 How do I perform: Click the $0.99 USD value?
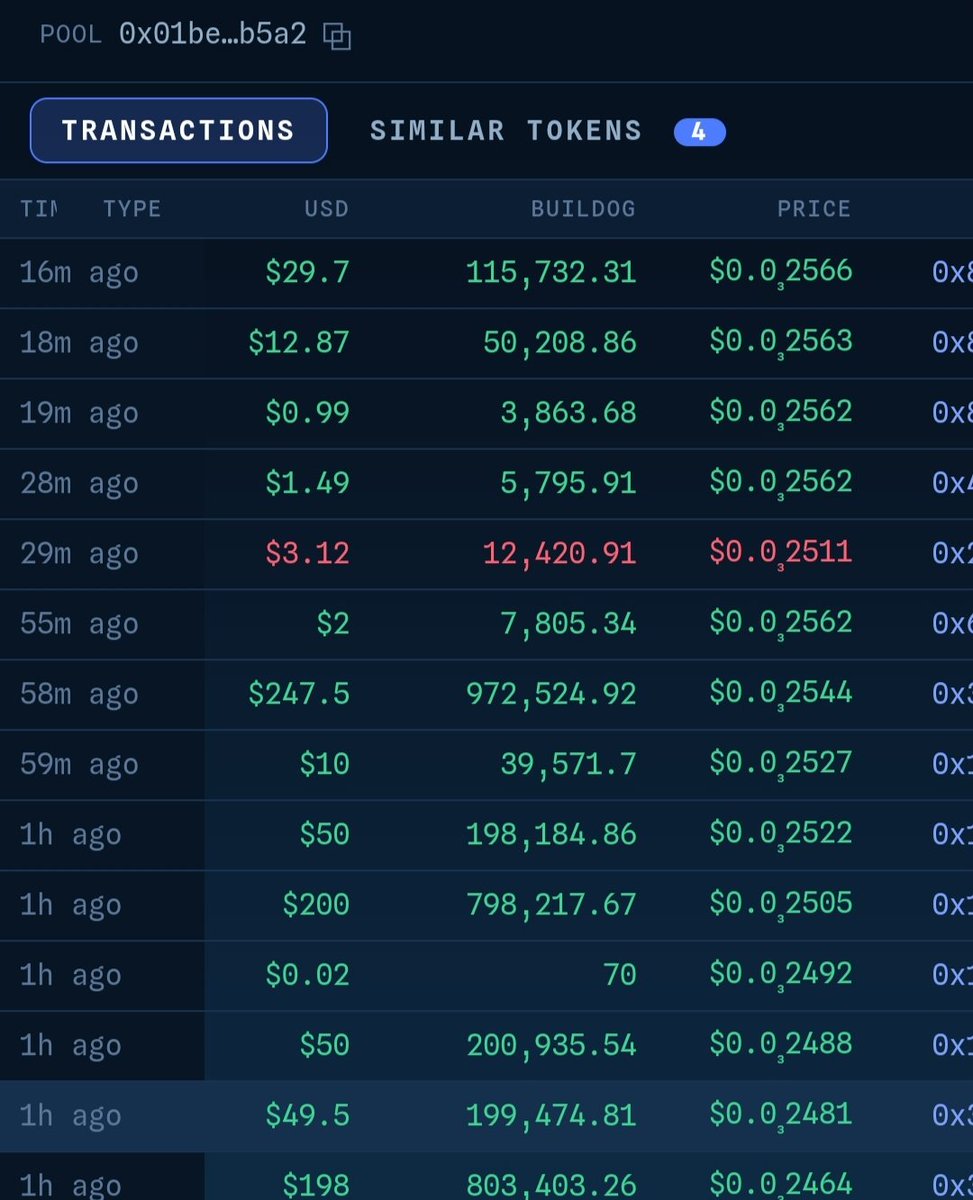[x=307, y=413]
